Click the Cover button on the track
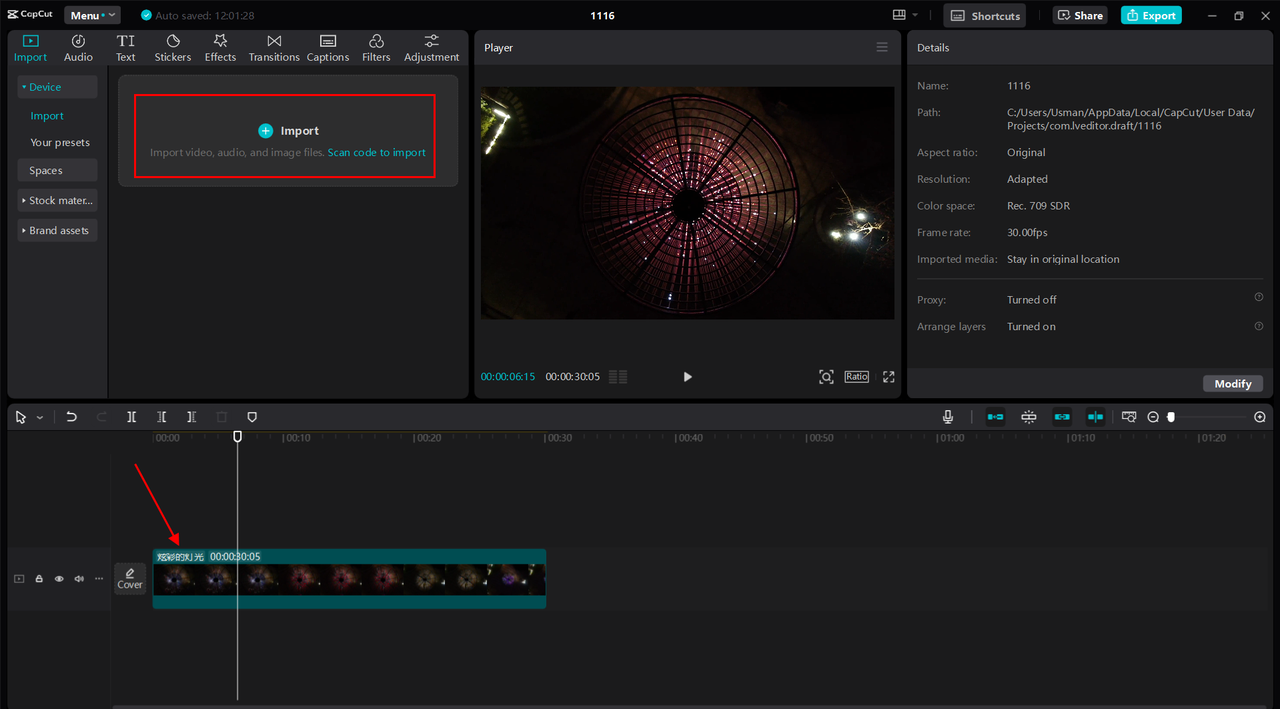The image size is (1280, 709). click(x=130, y=578)
